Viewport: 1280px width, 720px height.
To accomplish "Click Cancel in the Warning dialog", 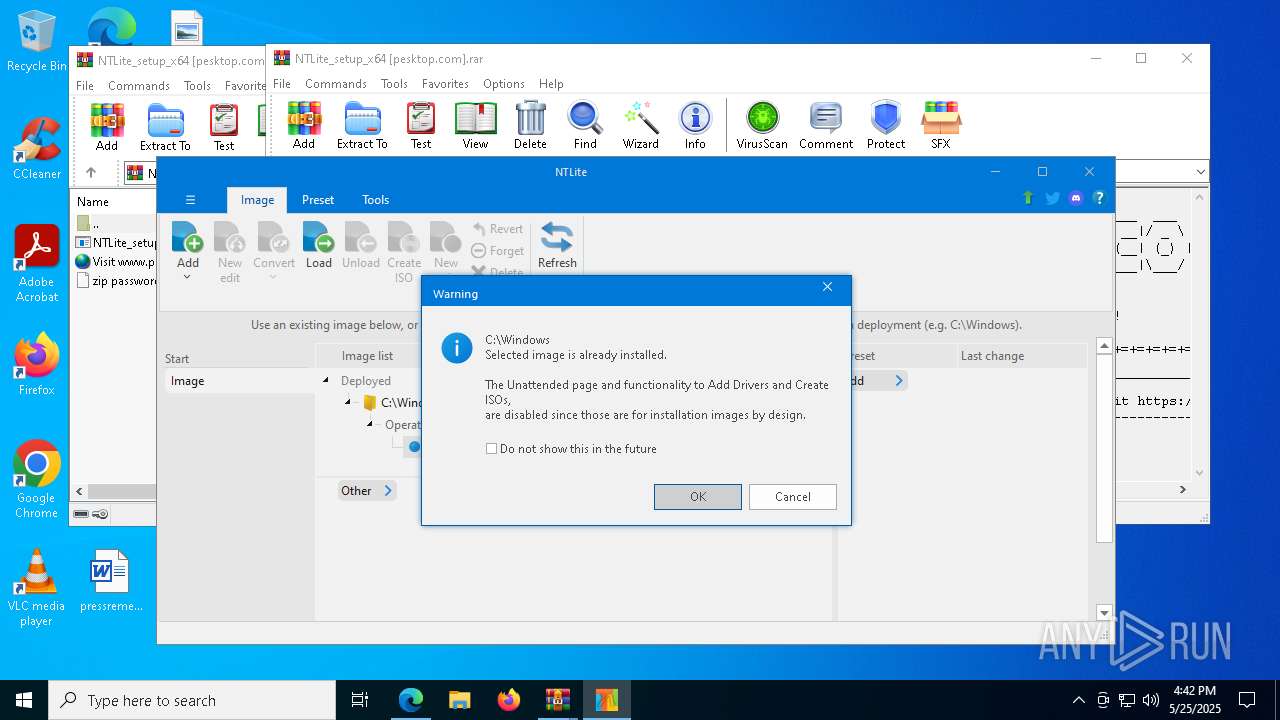I will pos(793,497).
